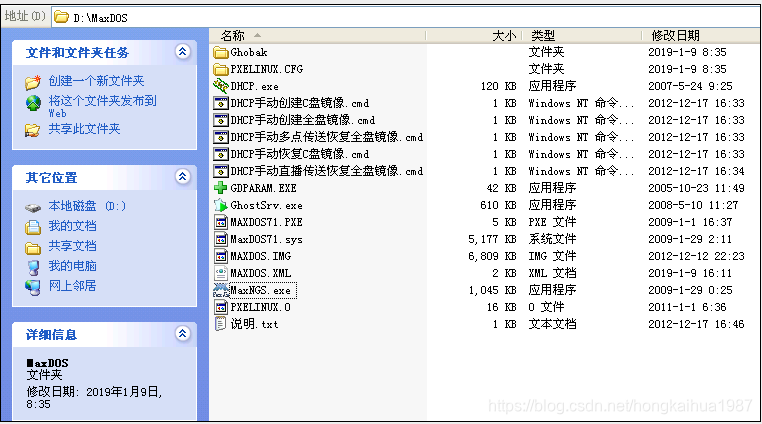This screenshot has width=762, height=424.
Task: Select the file name GhostSrv.exe
Action: [266, 205]
